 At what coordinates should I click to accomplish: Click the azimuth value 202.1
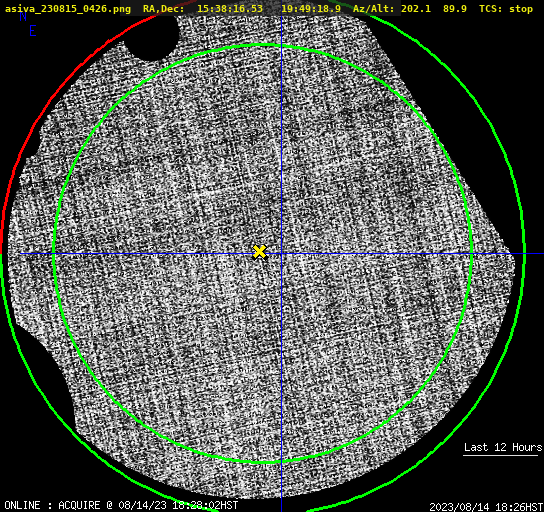point(416,9)
